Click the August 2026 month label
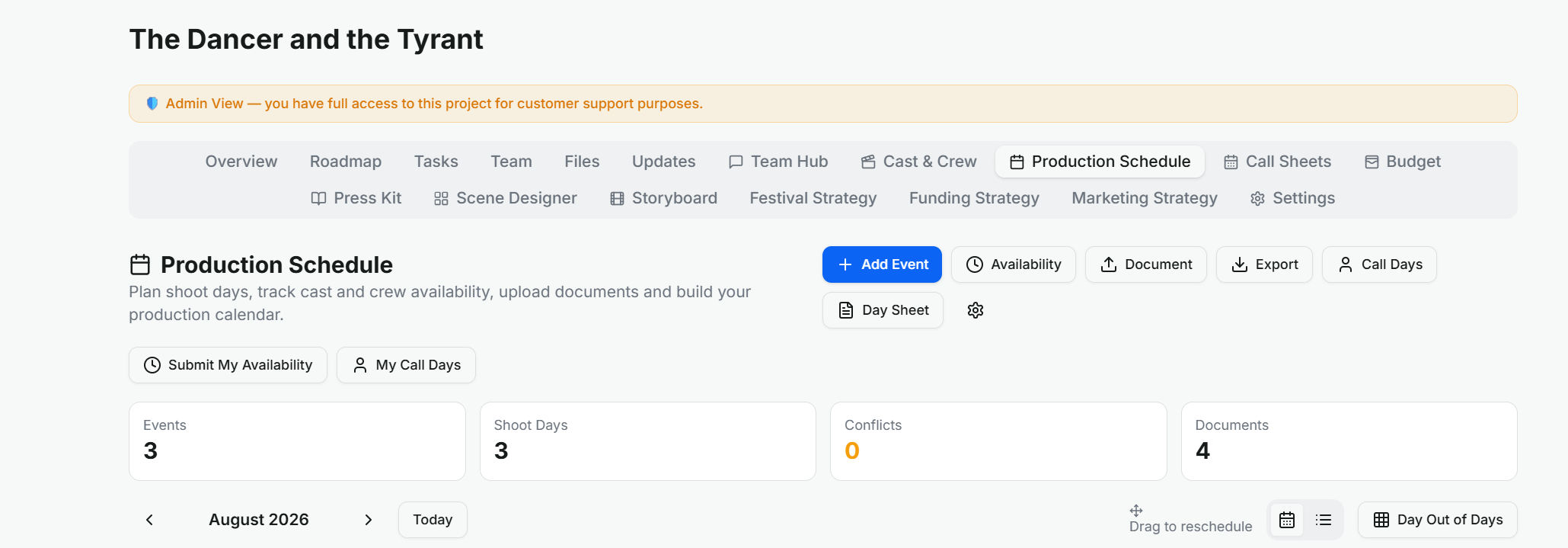The image size is (1568, 548). click(259, 520)
